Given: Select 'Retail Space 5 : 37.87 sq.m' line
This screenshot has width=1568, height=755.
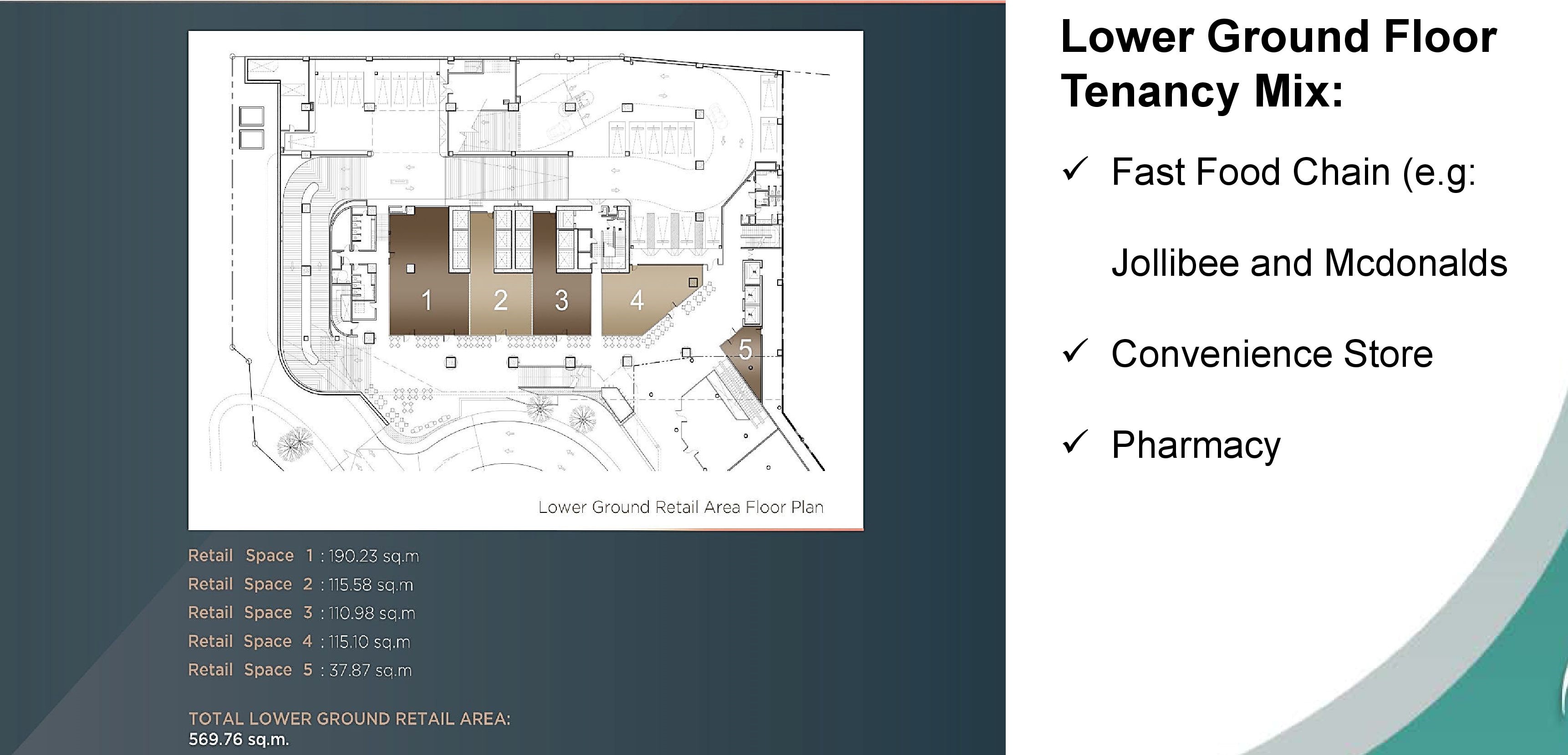Looking at the screenshot, I should [x=300, y=670].
